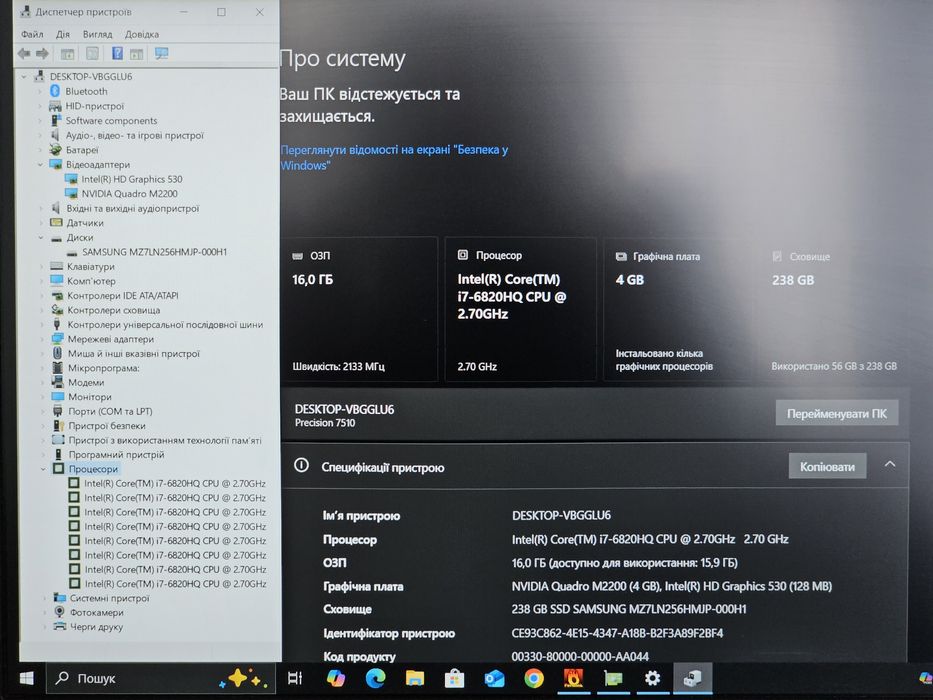This screenshot has height=700, width=933.
Task: Open Microsoft Store from the taskbar
Action: (x=455, y=678)
